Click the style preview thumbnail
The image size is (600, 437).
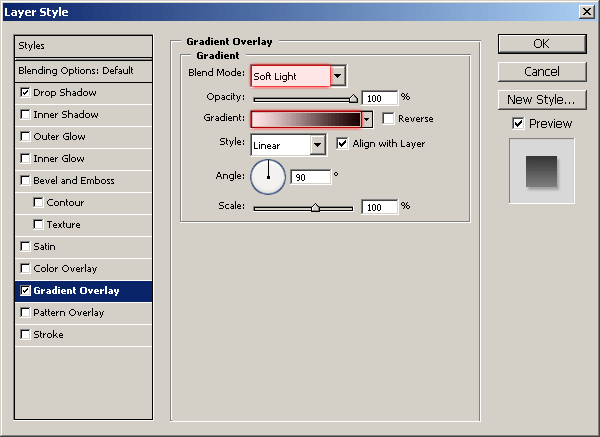click(541, 171)
